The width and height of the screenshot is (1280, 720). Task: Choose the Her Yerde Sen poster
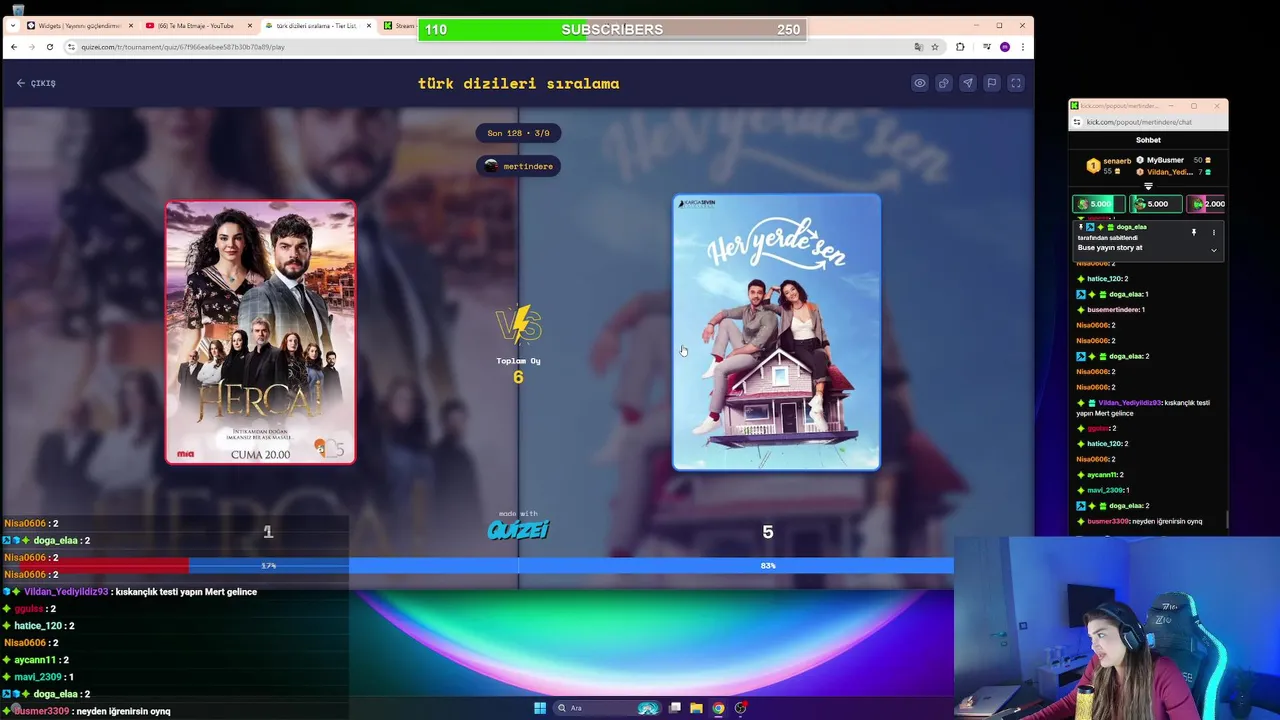click(776, 332)
